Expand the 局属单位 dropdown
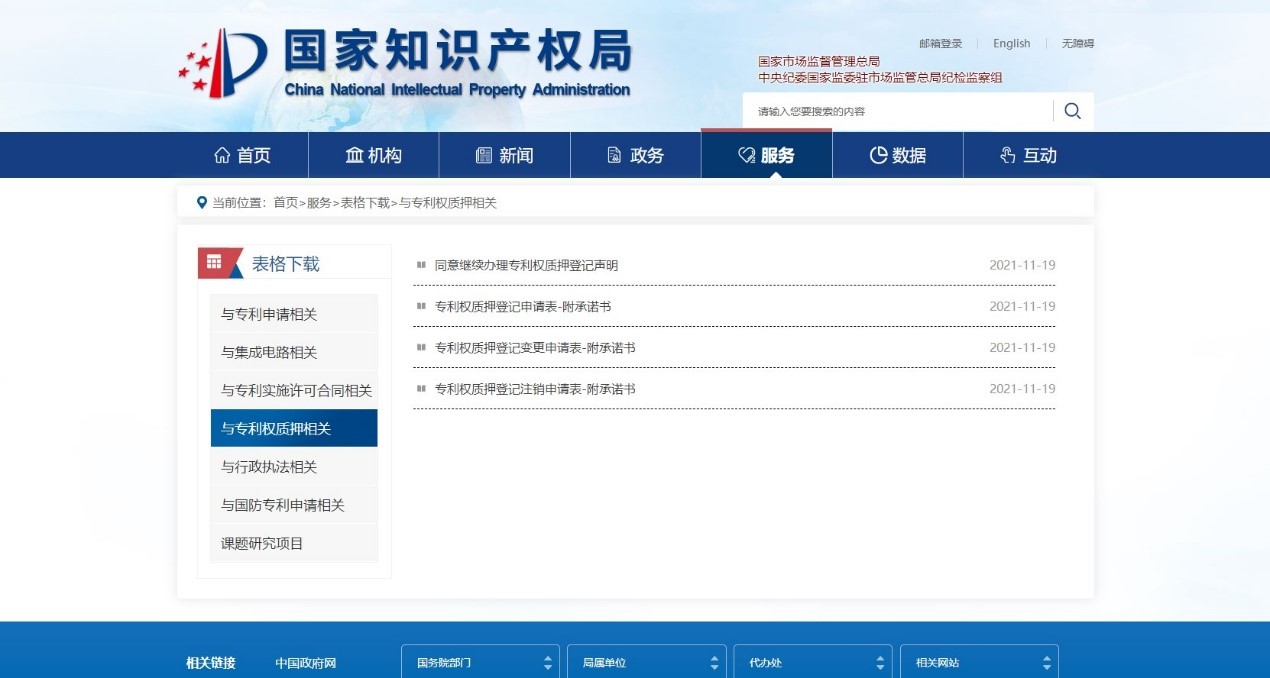Viewport: 1270px width, 678px height. [647, 662]
